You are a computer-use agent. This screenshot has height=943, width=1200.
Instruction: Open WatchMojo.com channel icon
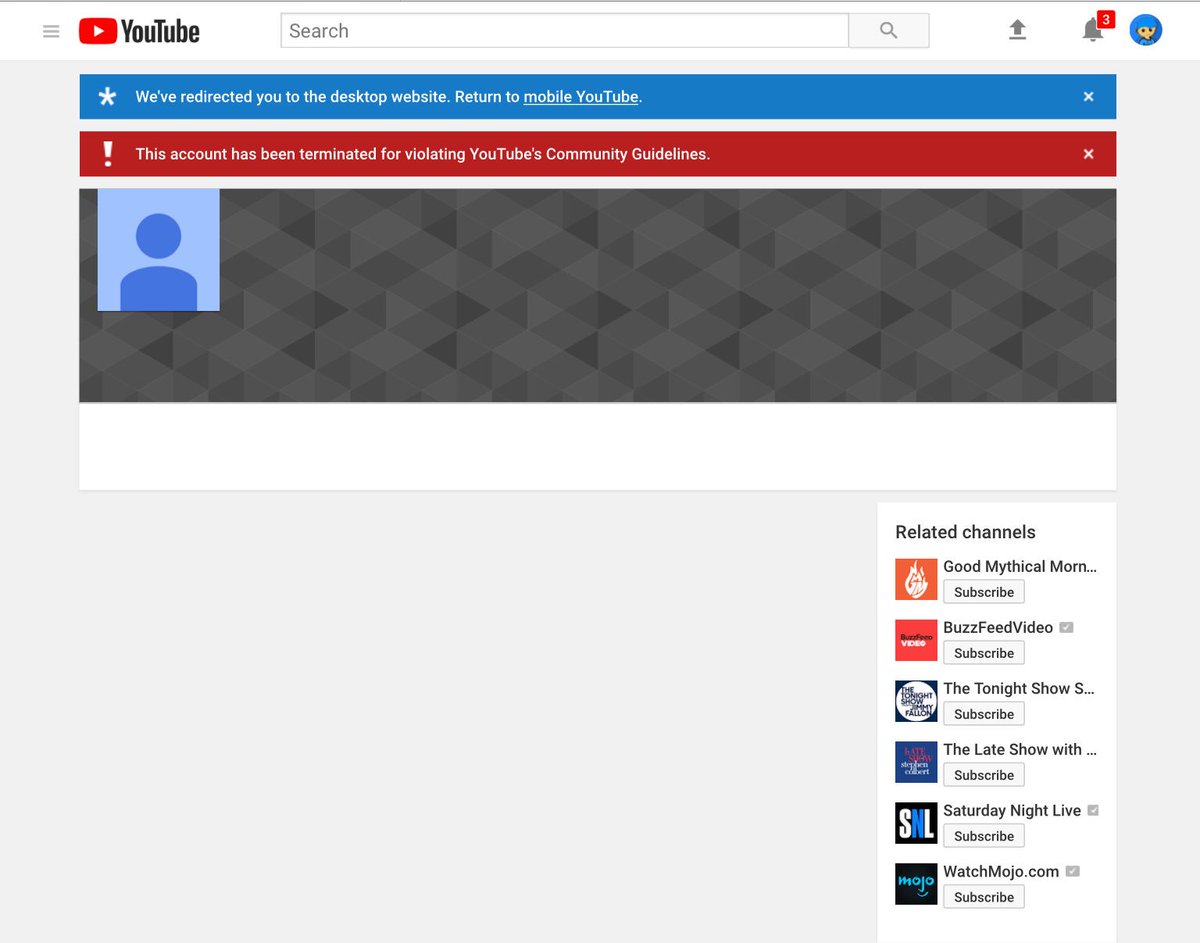coord(916,885)
